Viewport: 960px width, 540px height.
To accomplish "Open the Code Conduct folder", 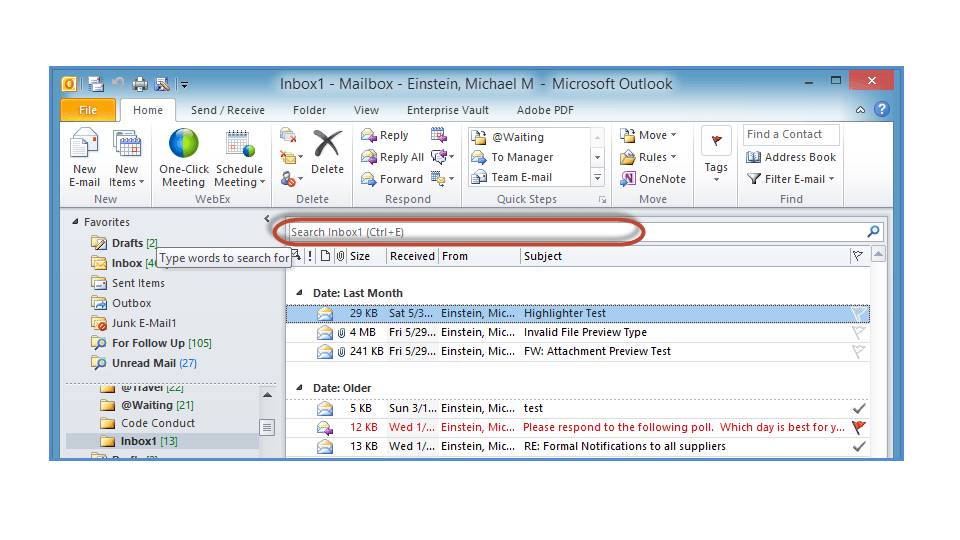I will pyautogui.click(x=148, y=423).
